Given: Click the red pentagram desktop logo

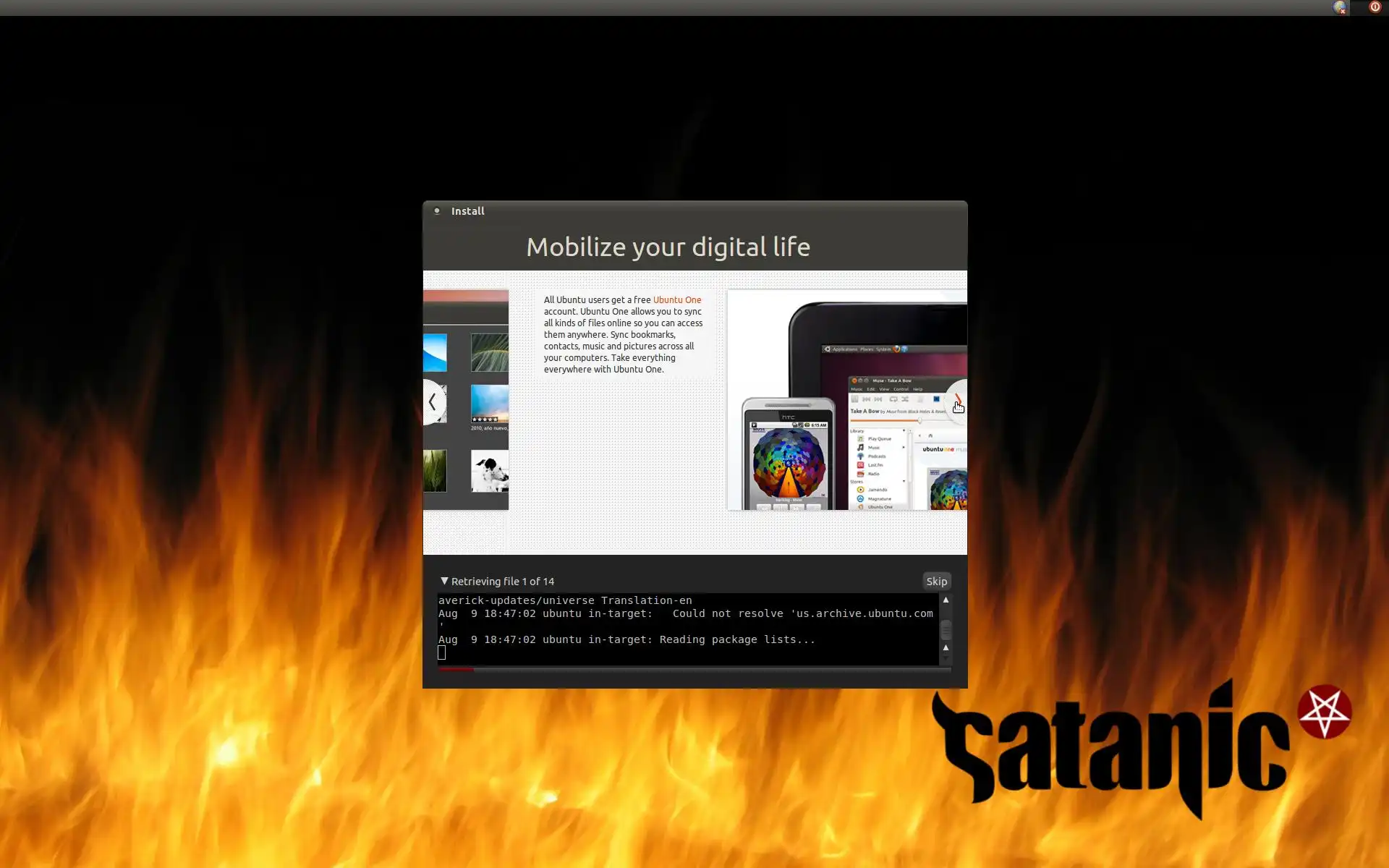Looking at the screenshot, I should [1325, 712].
